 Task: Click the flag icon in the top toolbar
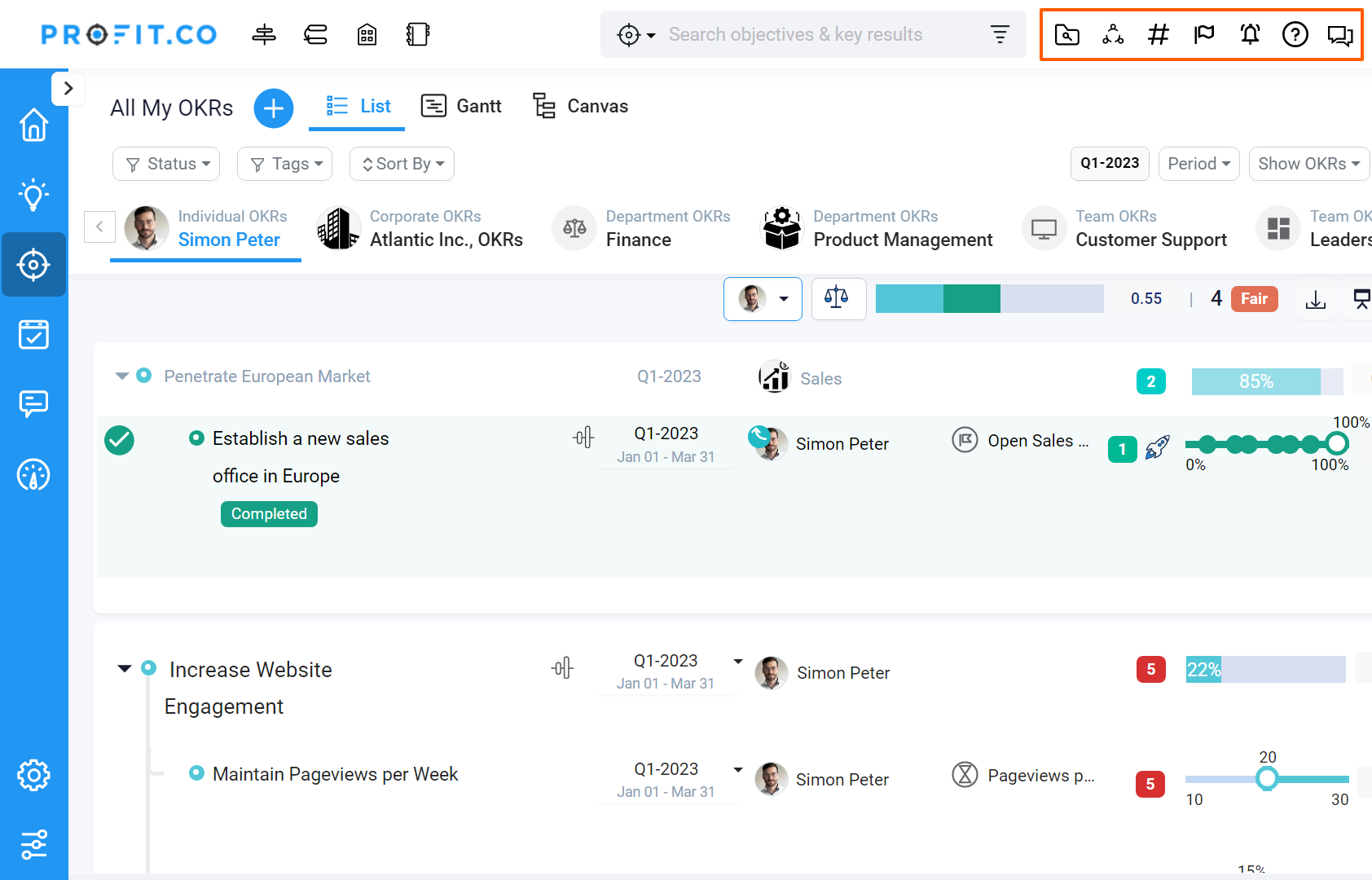coord(1203,34)
